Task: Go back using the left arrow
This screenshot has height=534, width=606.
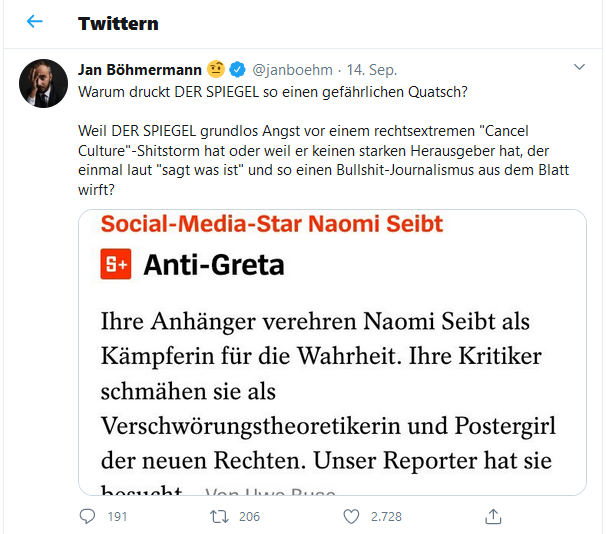Action: coord(34,23)
